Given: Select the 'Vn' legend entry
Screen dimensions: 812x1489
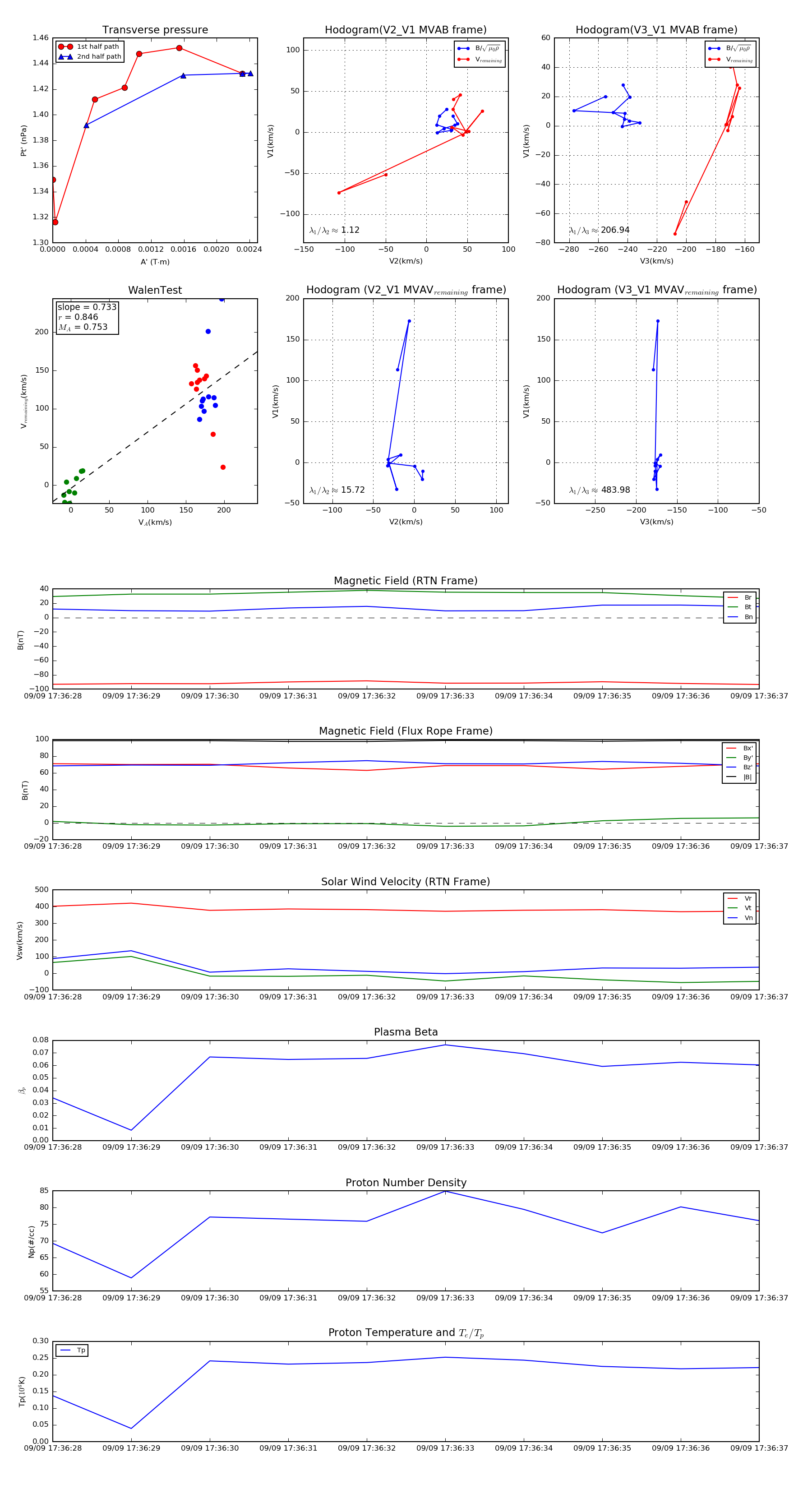Looking at the screenshot, I should pyautogui.click(x=740, y=918).
